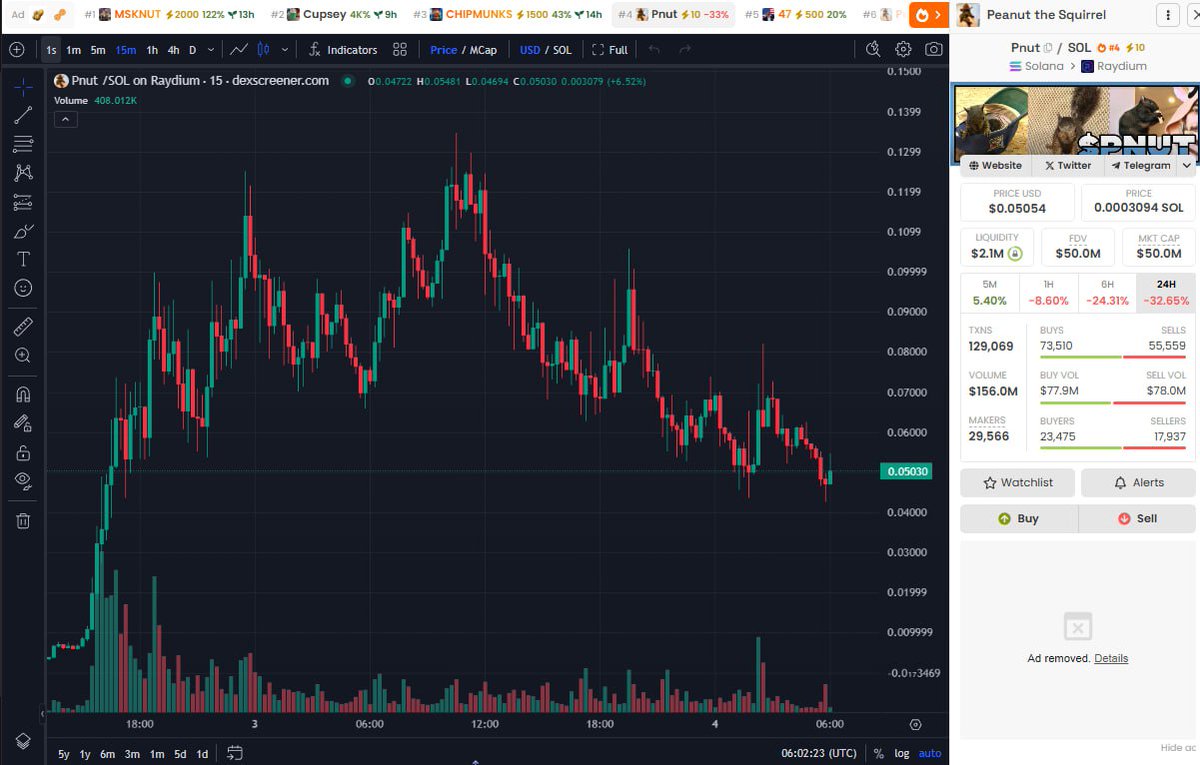Click the green Buy button
This screenshot has height=765, width=1200.
(x=1019, y=519)
